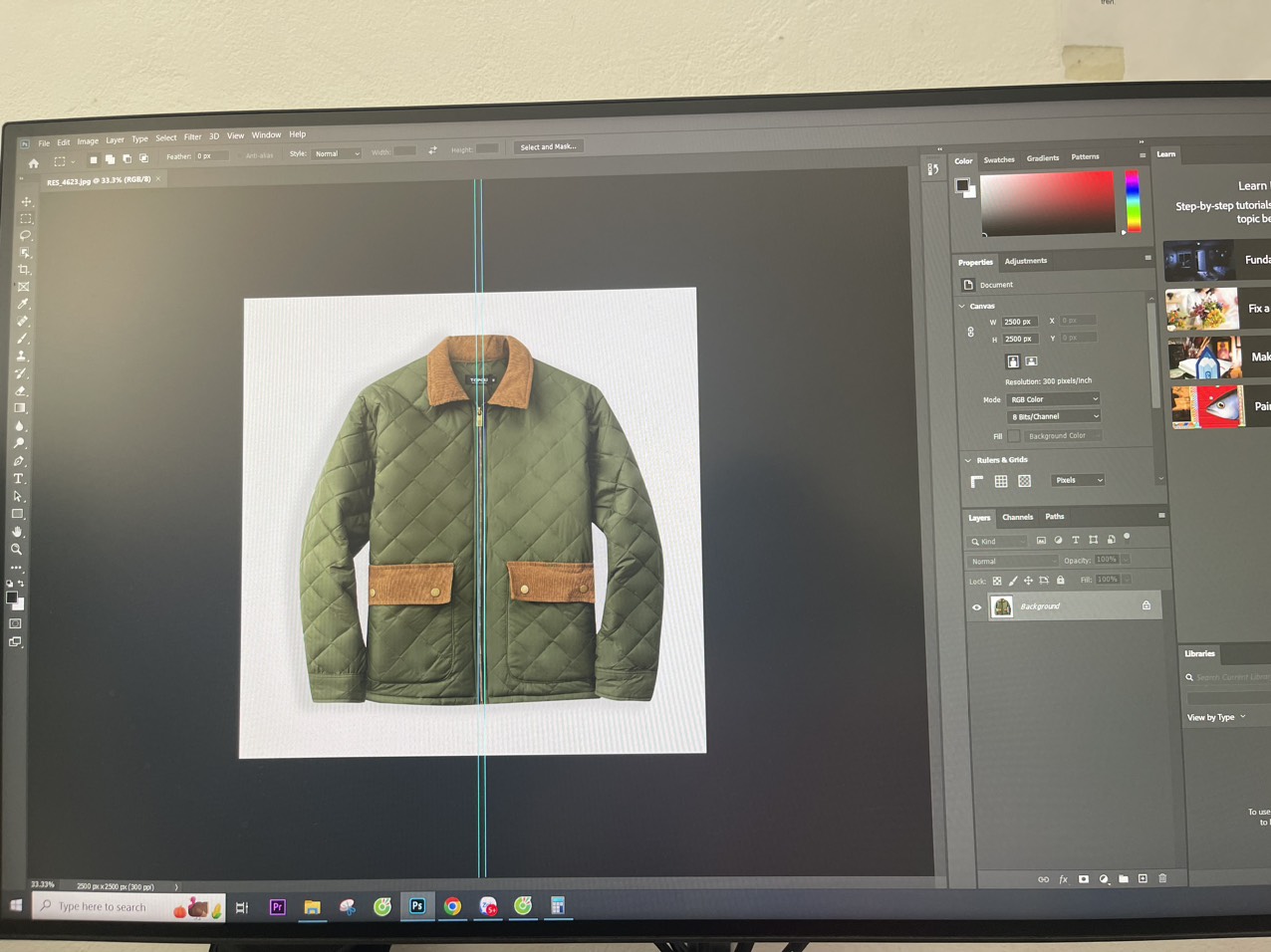Hide the Background layer with eye icon

pos(976,606)
